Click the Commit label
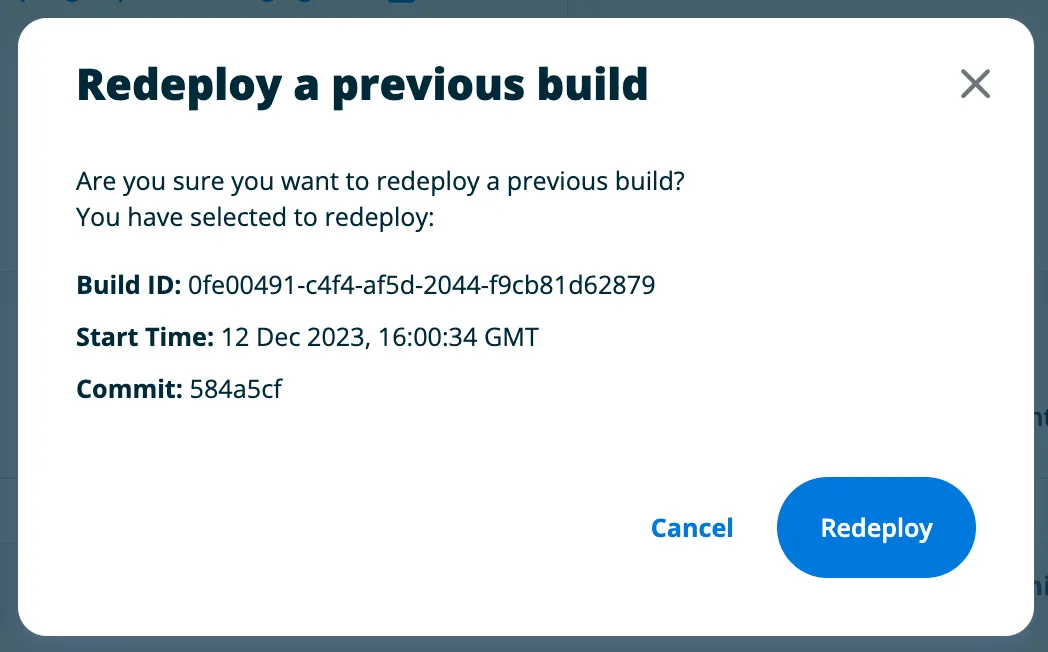 pyautogui.click(x=129, y=388)
